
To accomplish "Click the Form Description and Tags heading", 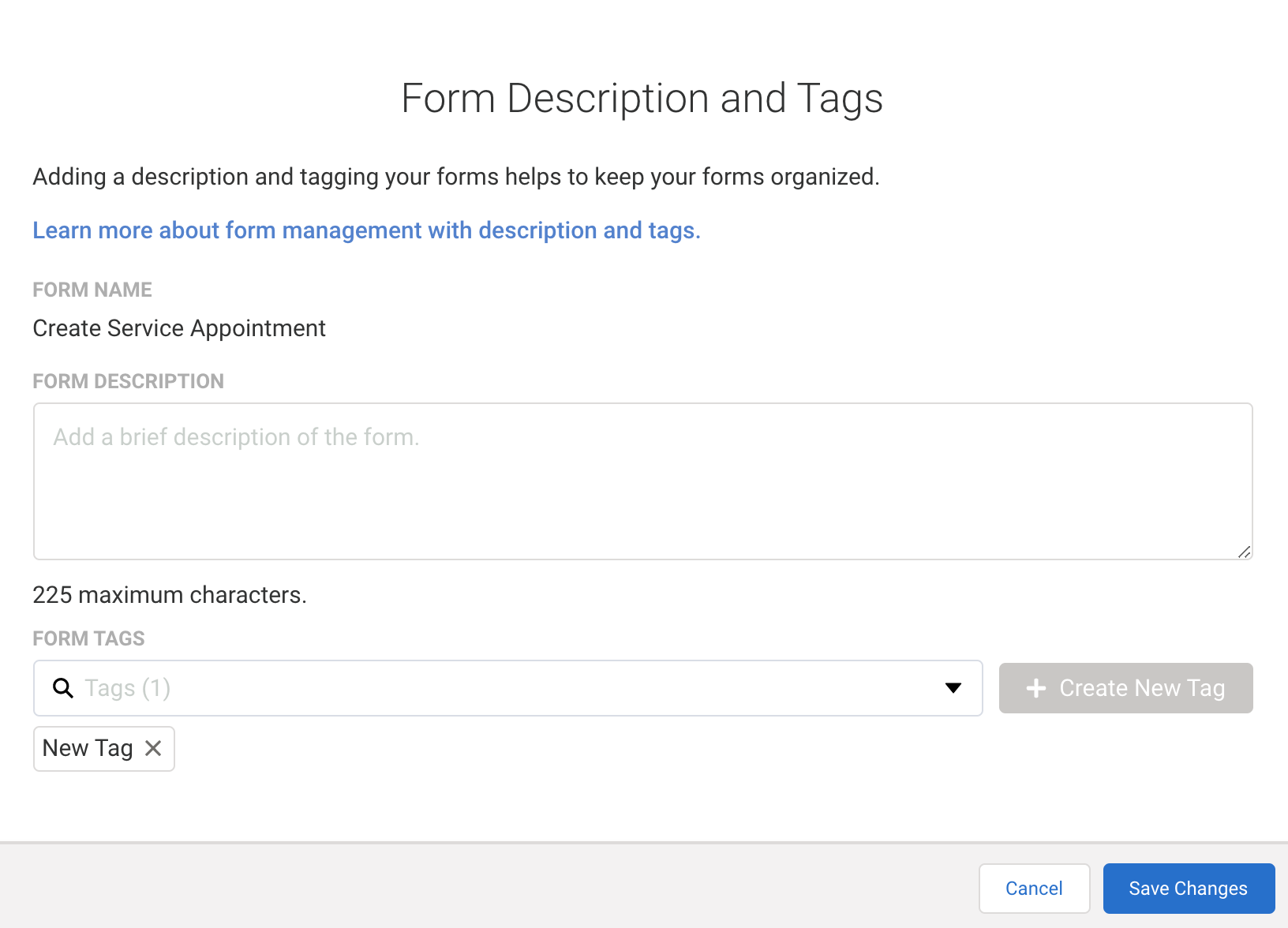I will click(x=642, y=99).
